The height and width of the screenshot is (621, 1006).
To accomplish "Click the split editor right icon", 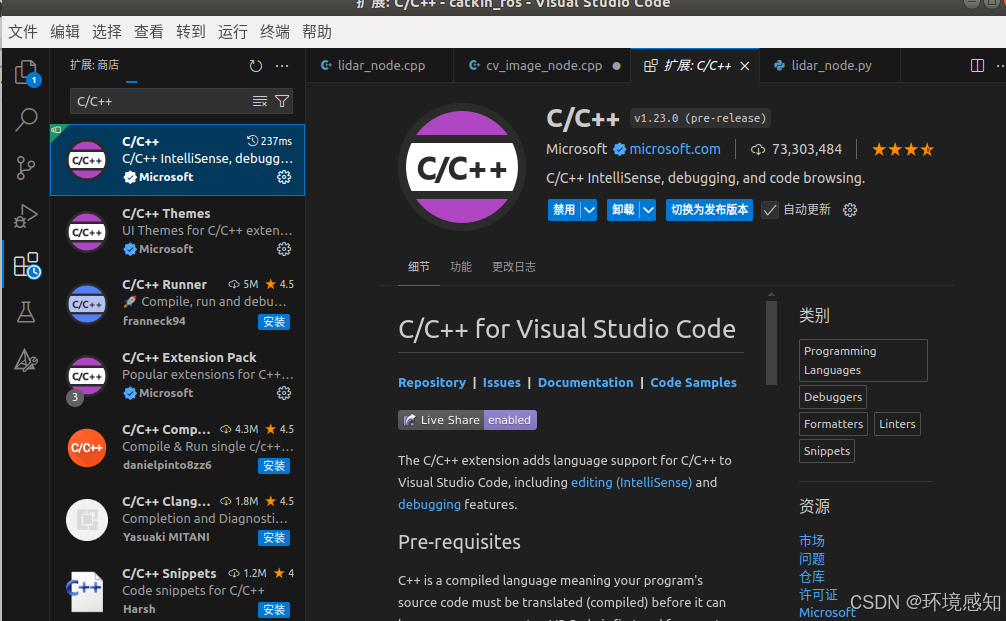I will [x=977, y=65].
